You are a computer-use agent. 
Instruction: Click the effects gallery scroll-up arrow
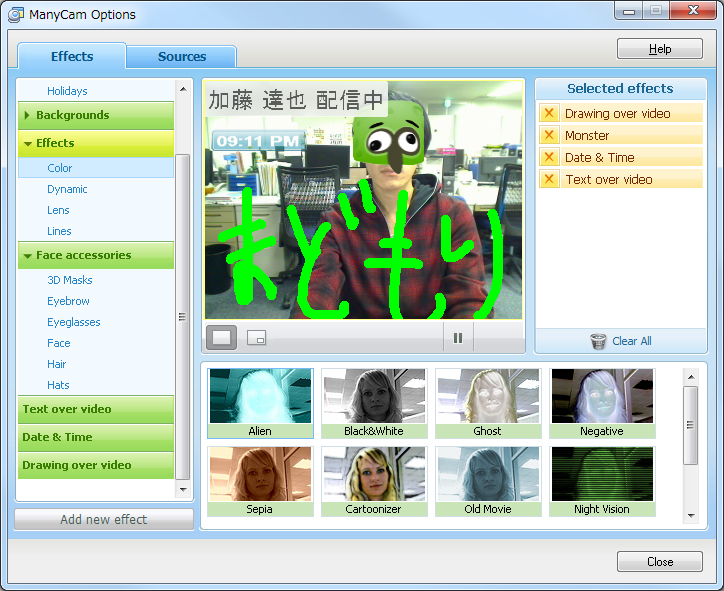click(x=691, y=377)
